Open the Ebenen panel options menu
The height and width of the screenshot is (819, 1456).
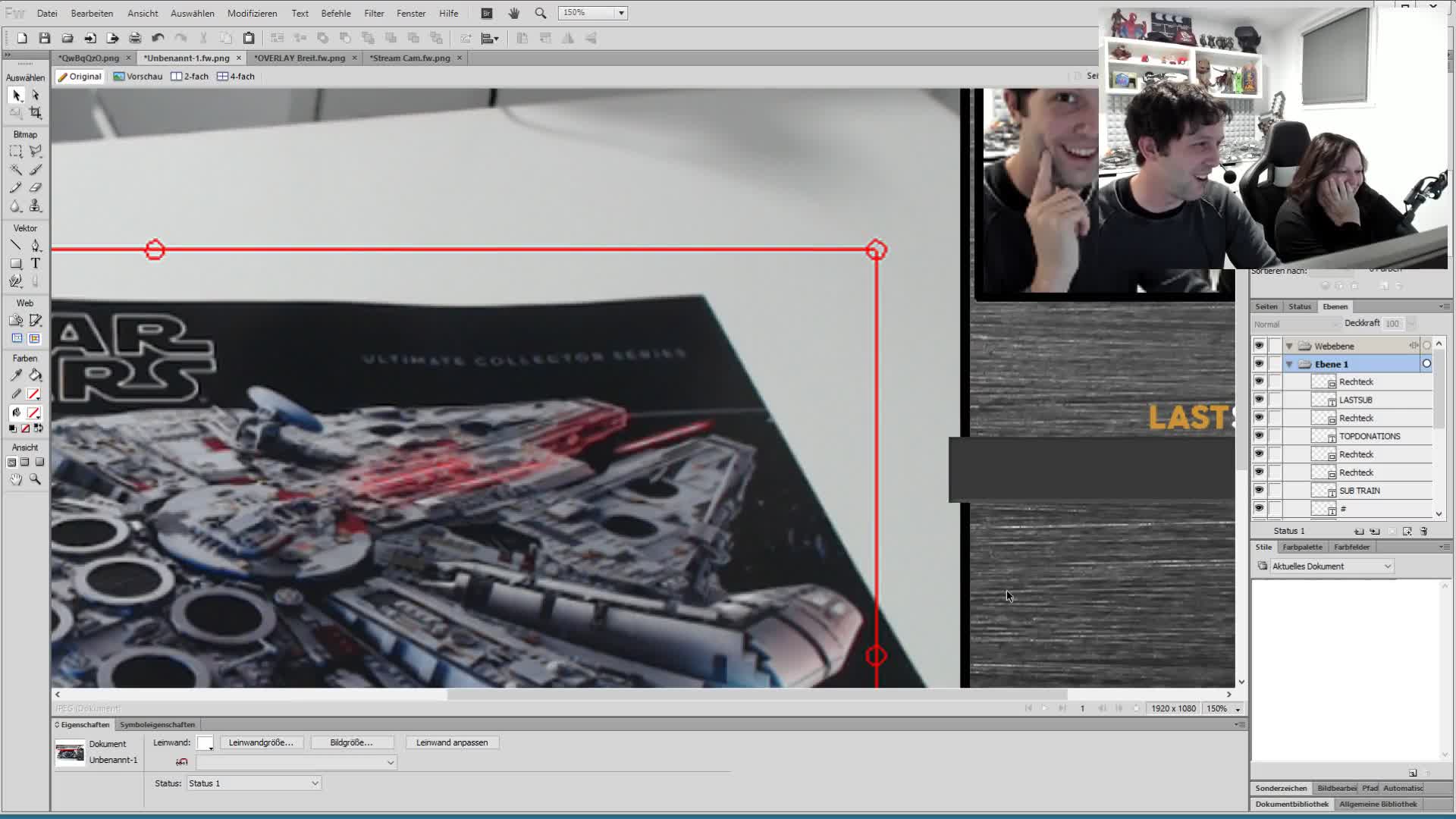[1444, 306]
